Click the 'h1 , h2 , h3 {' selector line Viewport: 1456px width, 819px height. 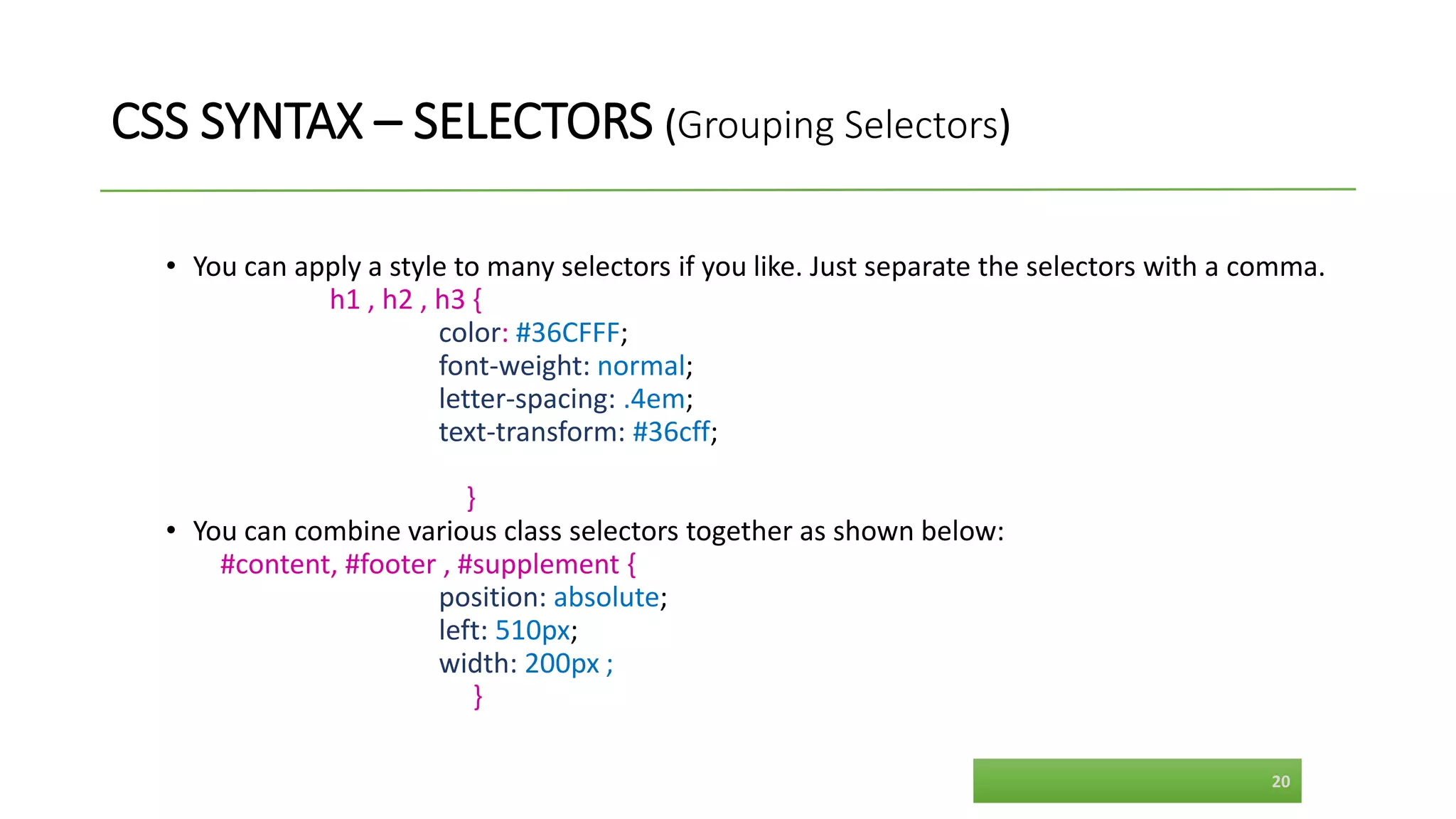point(405,299)
